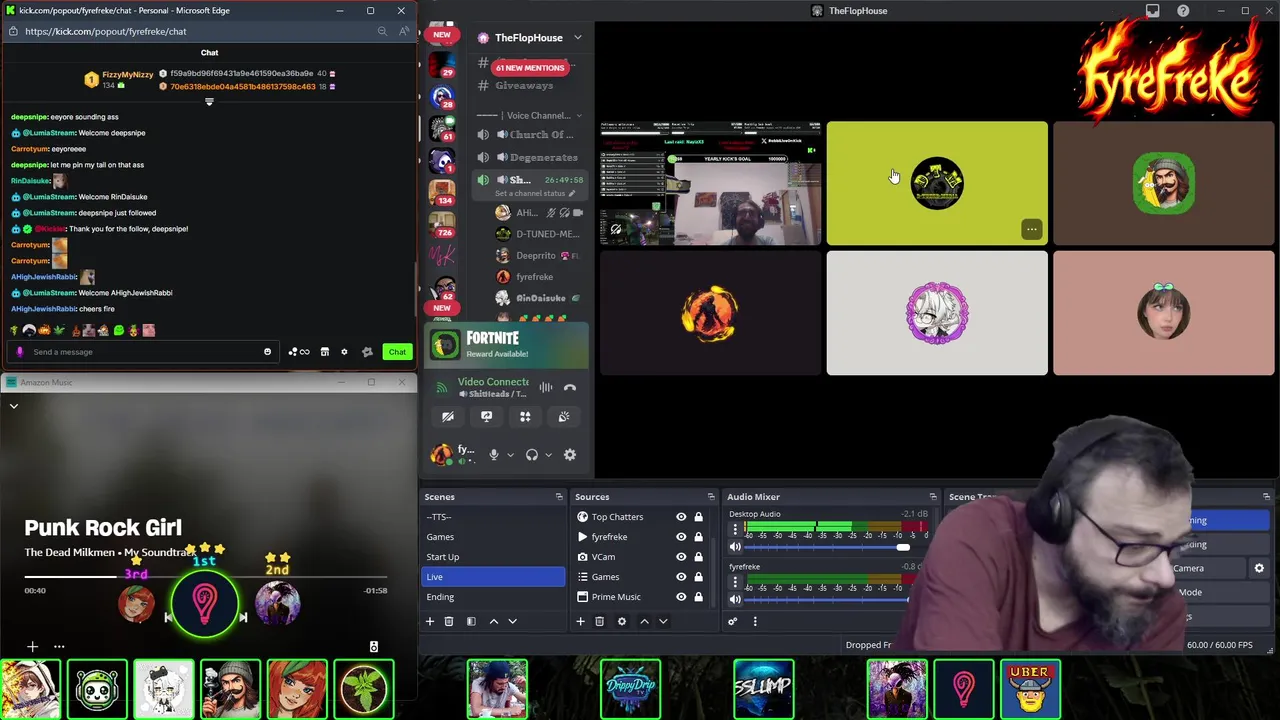The width and height of the screenshot is (1280, 720).
Task: Select --TTS-- scene in OBS
Action: click(x=494, y=517)
